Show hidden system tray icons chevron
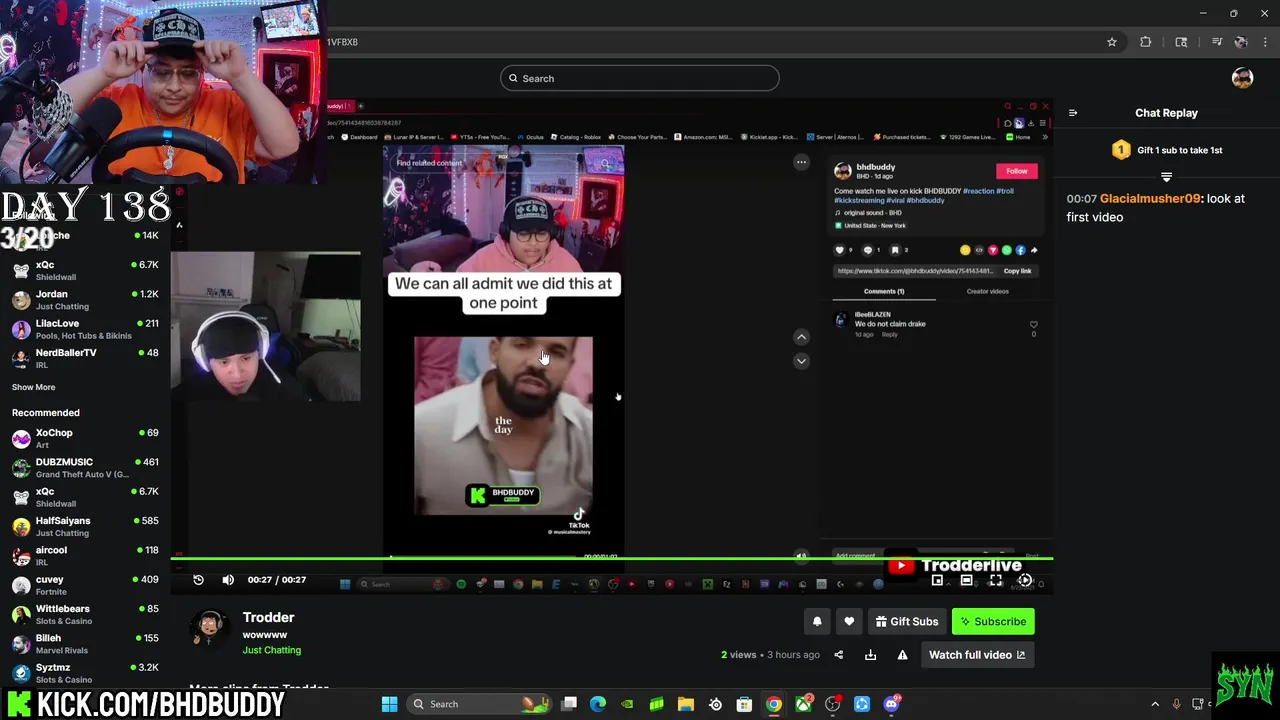 1155,704
